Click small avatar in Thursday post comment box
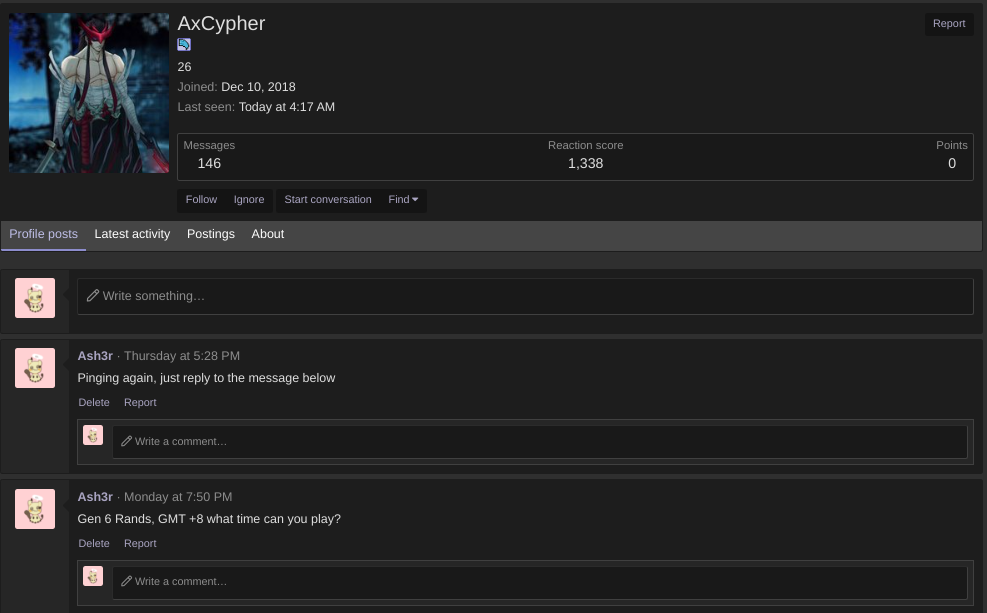Screen dimensions: 987x613 click(x=93, y=435)
